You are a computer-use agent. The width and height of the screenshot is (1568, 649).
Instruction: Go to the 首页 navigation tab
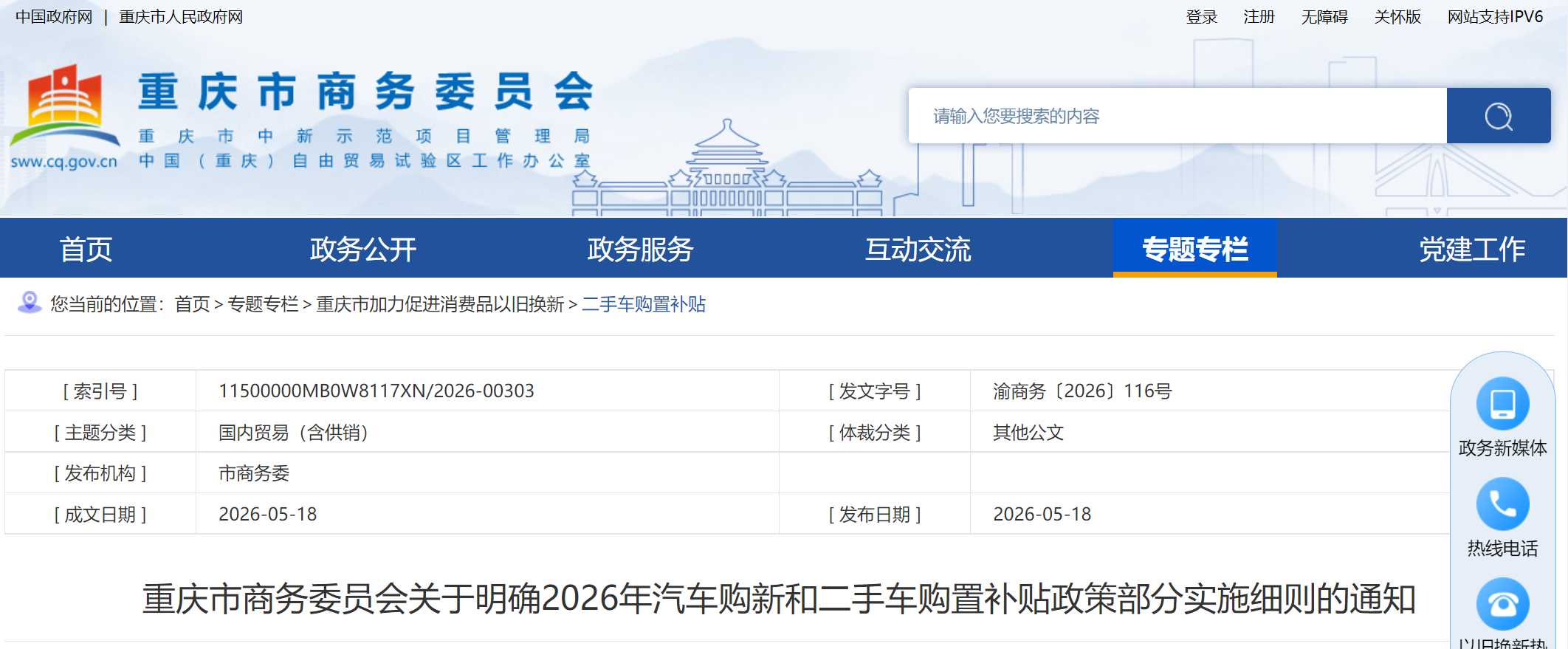[x=86, y=250]
